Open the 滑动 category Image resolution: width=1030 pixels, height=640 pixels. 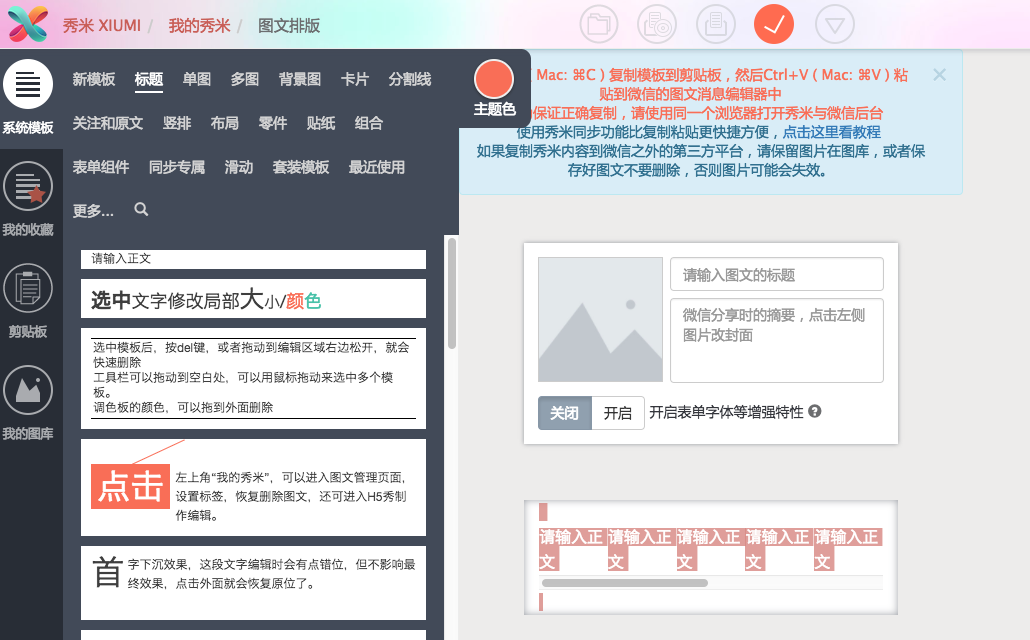(x=238, y=168)
